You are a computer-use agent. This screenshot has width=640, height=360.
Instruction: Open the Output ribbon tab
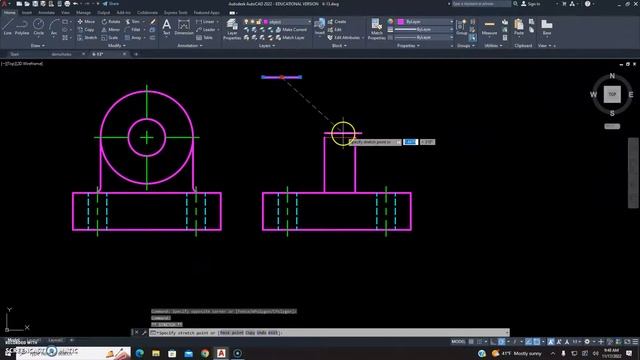click(x=103, y=13)
